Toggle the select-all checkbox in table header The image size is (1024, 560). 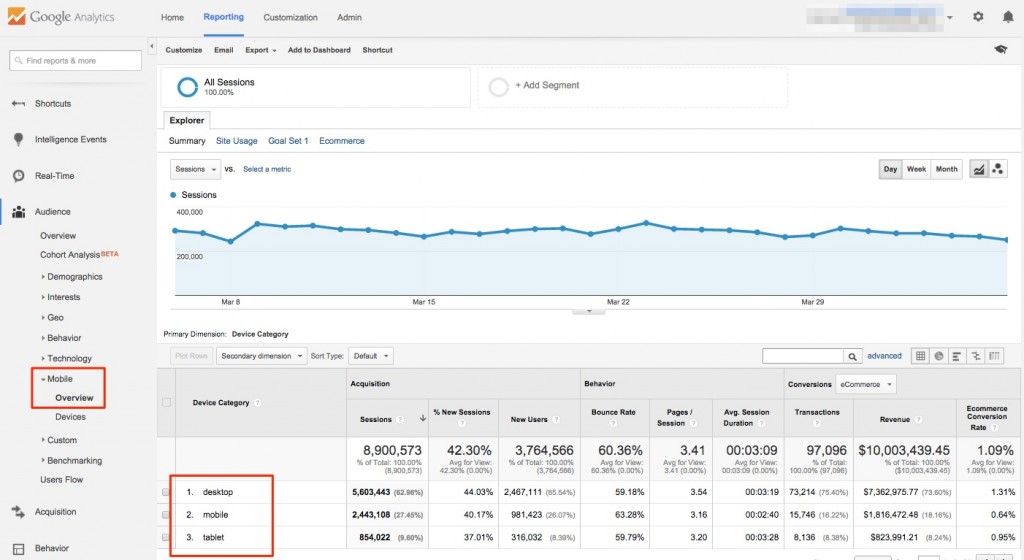point(166,403)
